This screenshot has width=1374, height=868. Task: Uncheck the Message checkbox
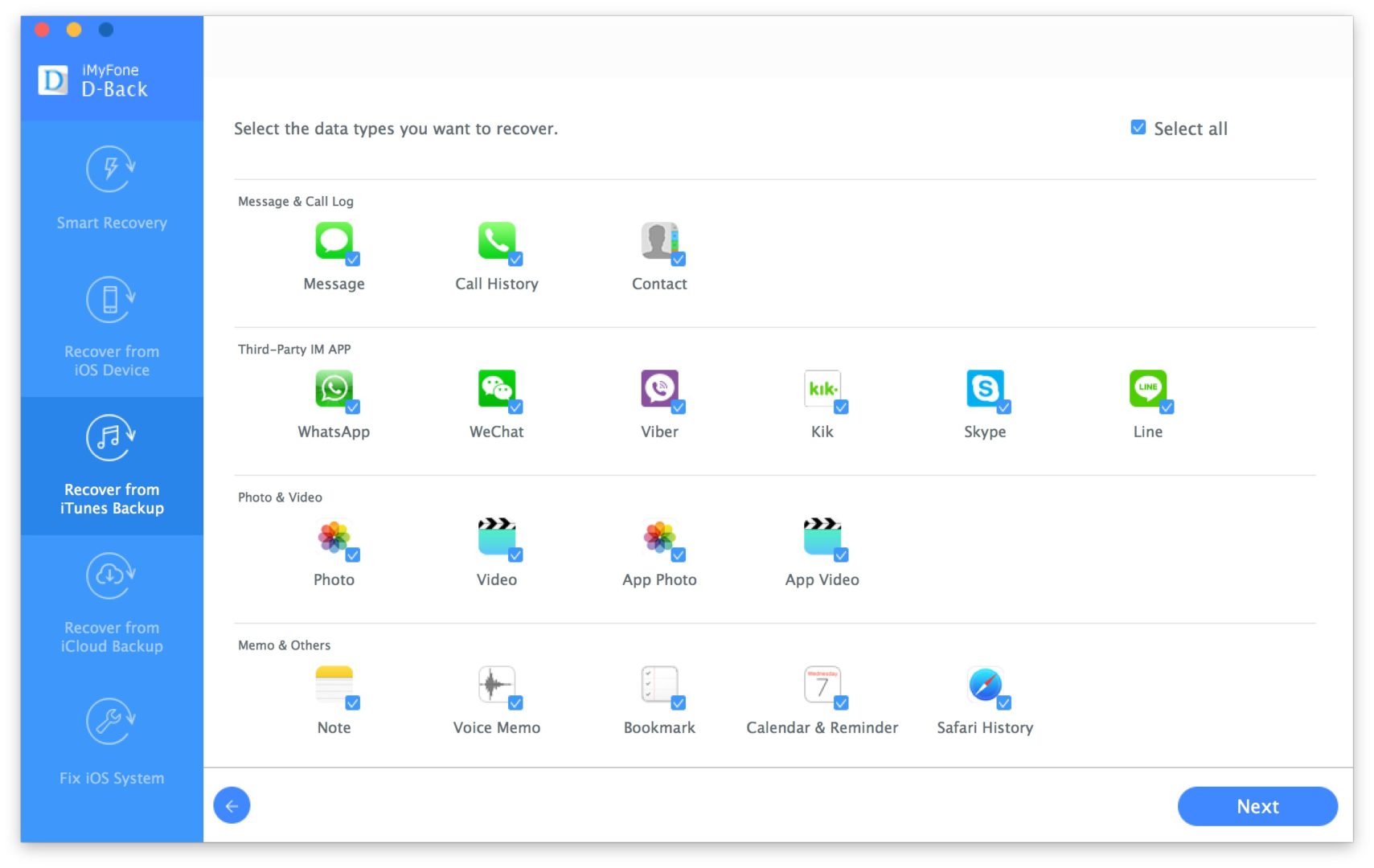pos(353,259)
